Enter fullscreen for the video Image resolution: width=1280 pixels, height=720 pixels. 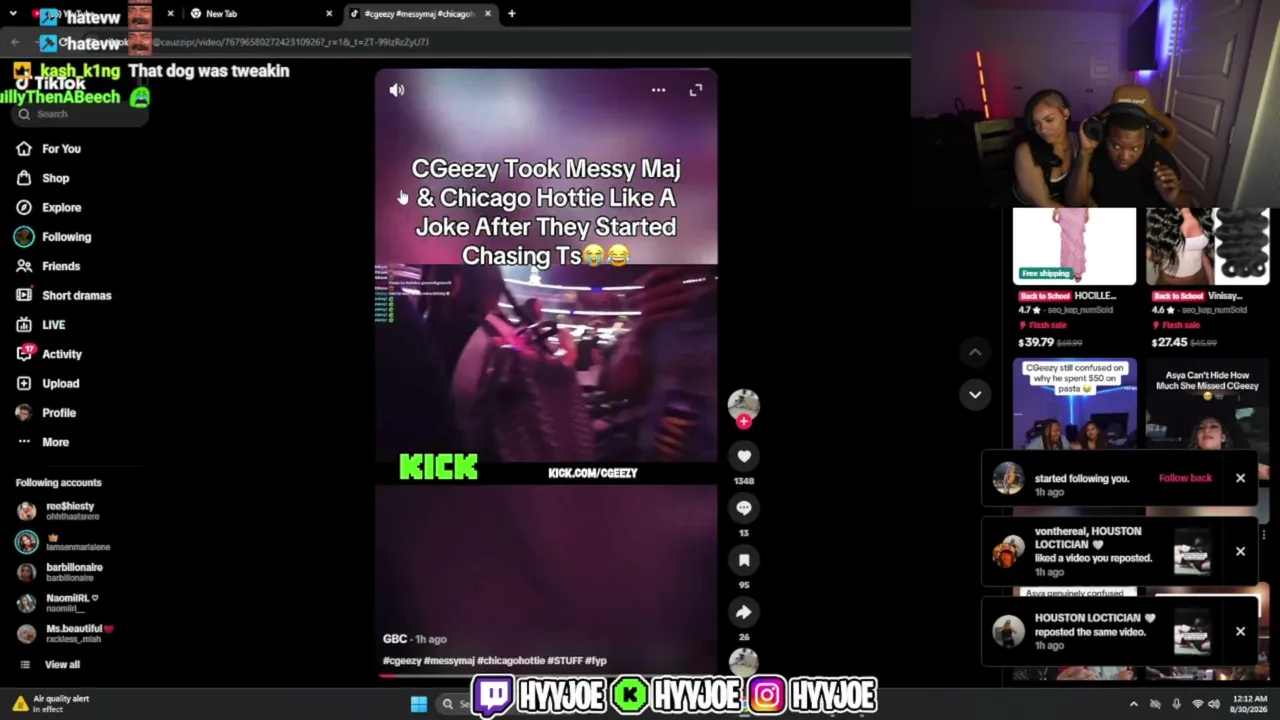click(696, 90)
